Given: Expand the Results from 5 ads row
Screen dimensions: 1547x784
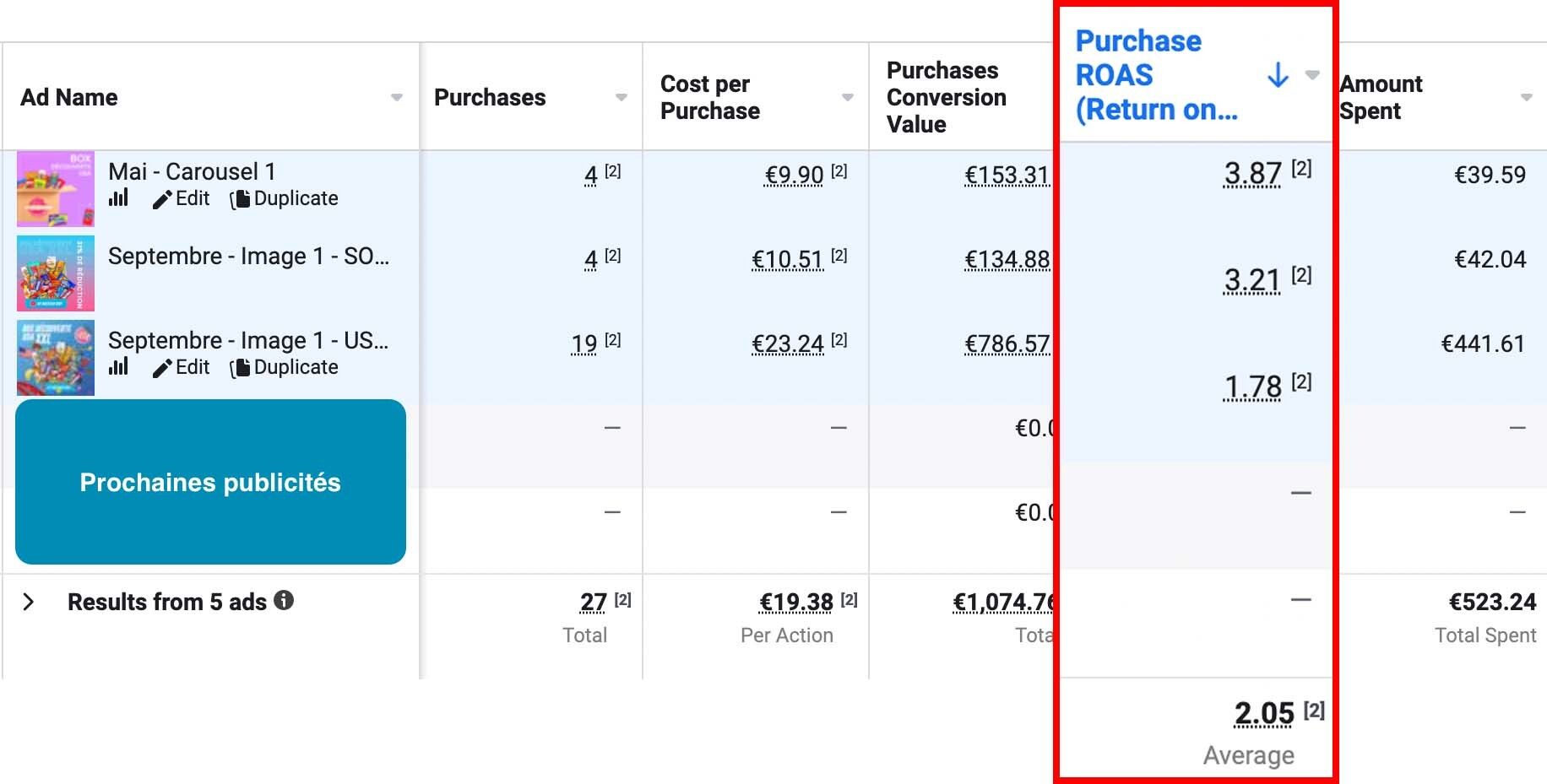Looking at the screenshot, I should click(29, 602).
